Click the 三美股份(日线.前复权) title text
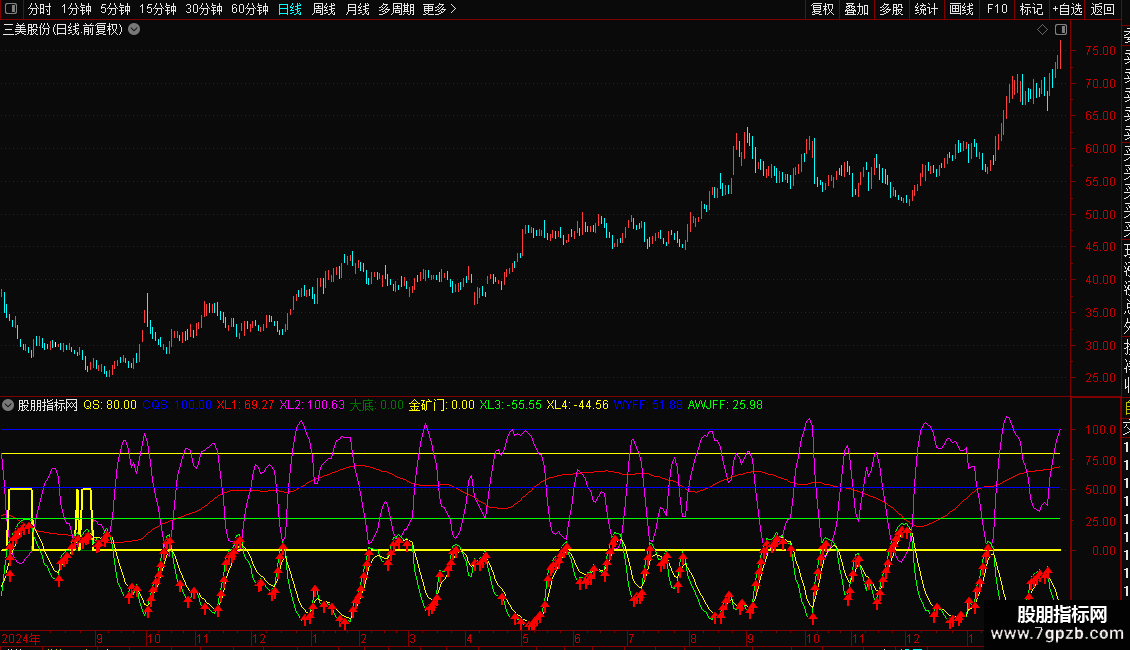 coord(63,30)
